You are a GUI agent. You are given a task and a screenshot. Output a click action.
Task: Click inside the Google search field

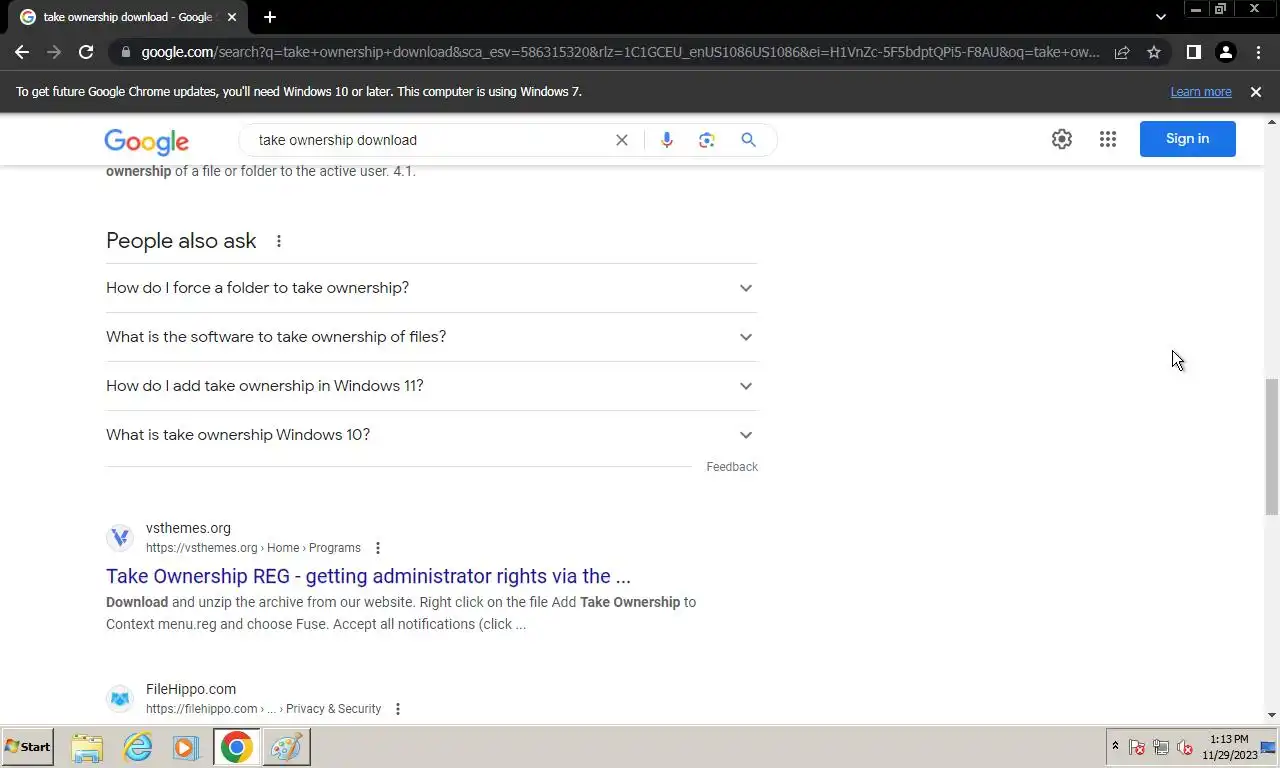[x=430, y=140]
